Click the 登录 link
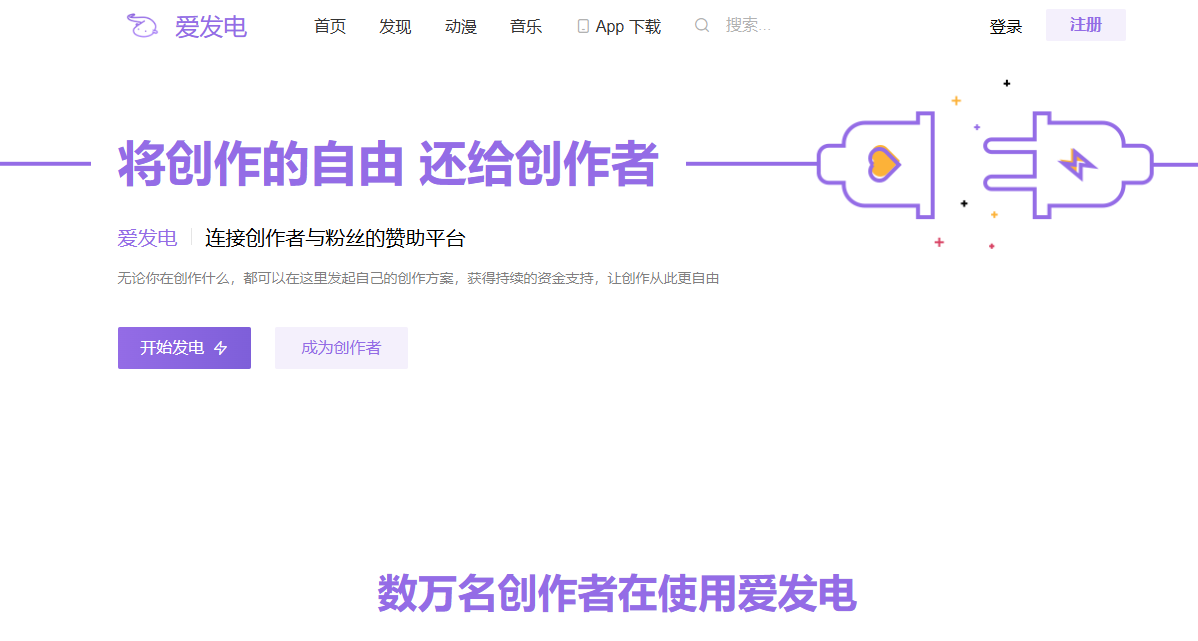The image size is (1198, 641). [x=1005, y=26]
